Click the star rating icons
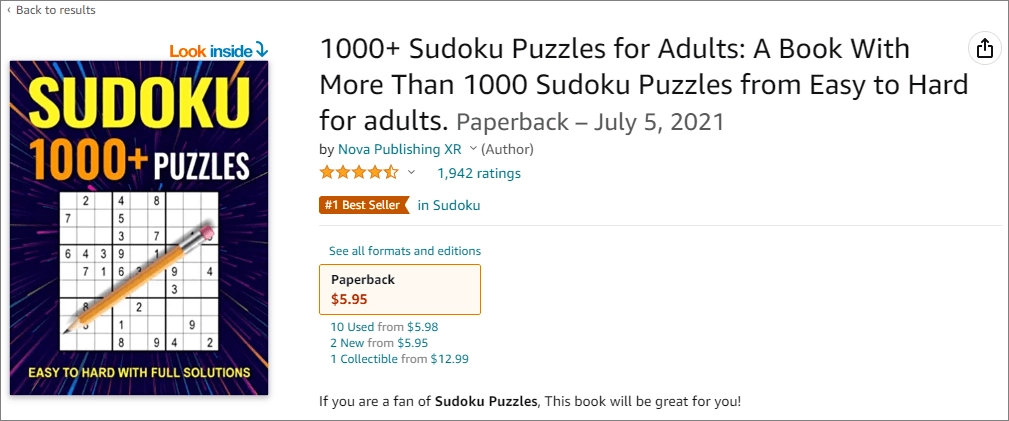Viewport: 1009px width, 421px height. click(x=358, y=173)
